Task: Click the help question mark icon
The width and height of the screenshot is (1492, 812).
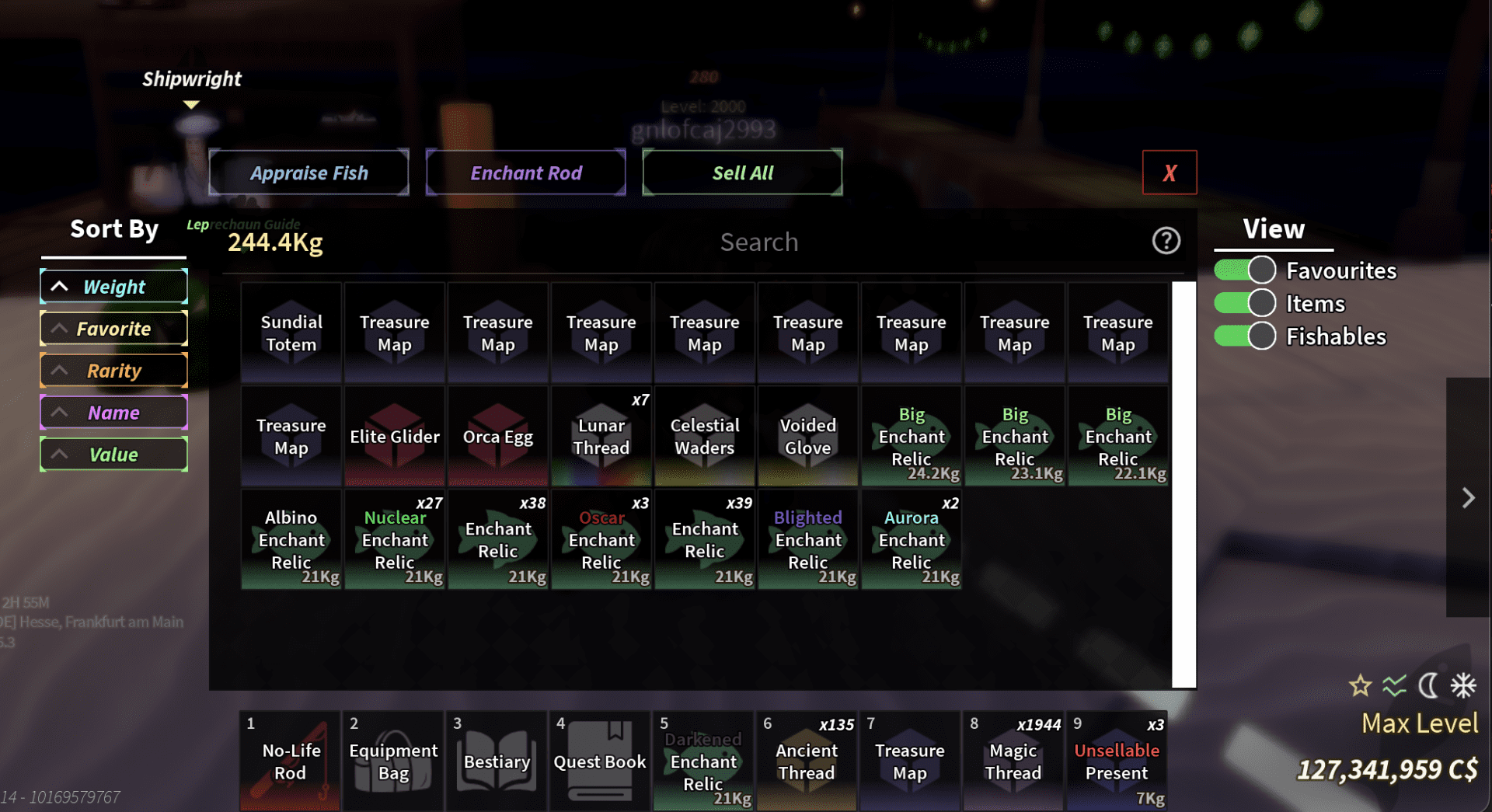Action: [1166, 241]
